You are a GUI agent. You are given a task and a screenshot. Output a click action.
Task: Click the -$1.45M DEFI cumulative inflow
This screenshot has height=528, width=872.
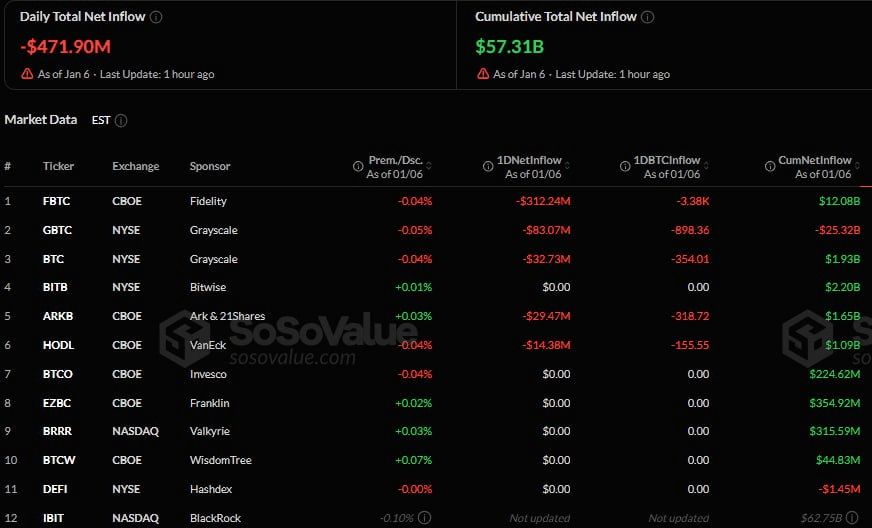[840, 490]
